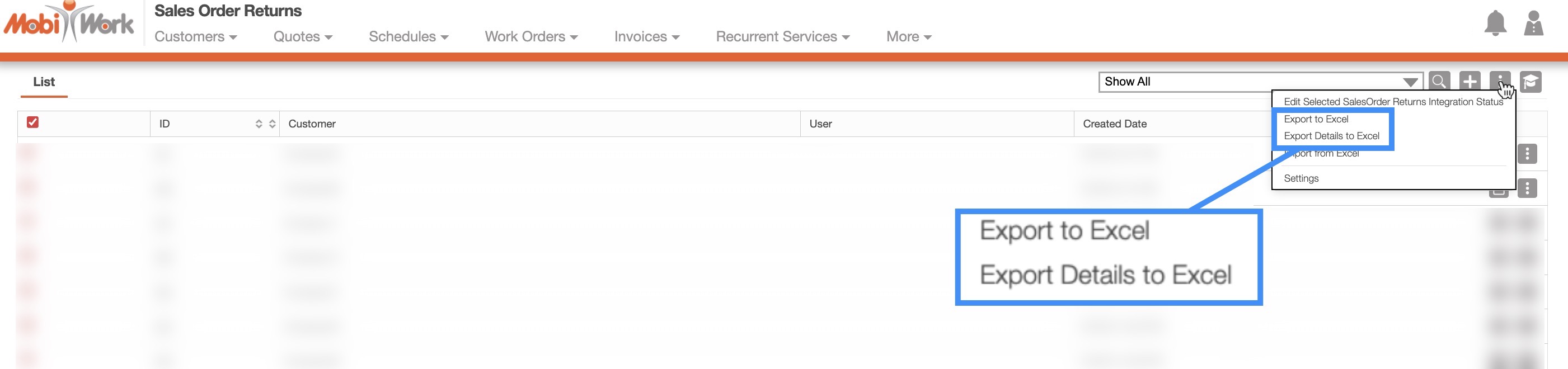Expand the Show All filter dropdown
Viewport: 1568px width, 369px height.
click(1410, 82)
